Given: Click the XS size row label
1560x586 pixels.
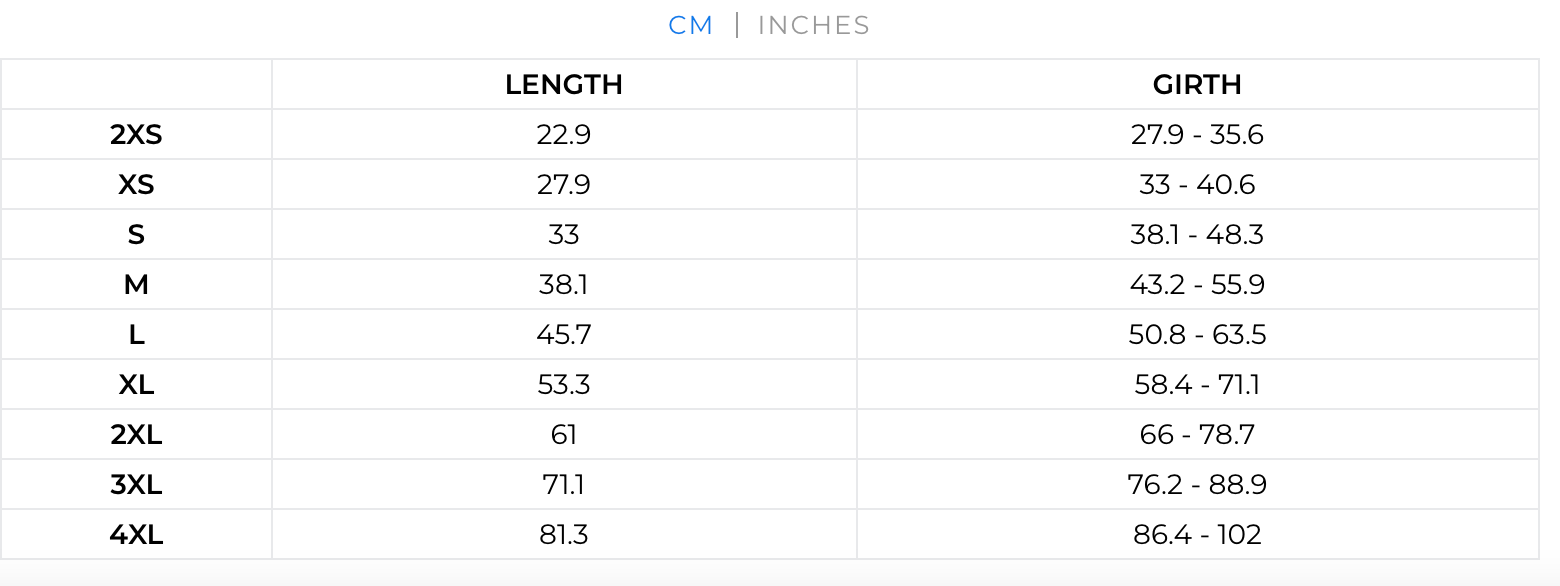Looking at the screenshot, I should [x=136, y=185].
